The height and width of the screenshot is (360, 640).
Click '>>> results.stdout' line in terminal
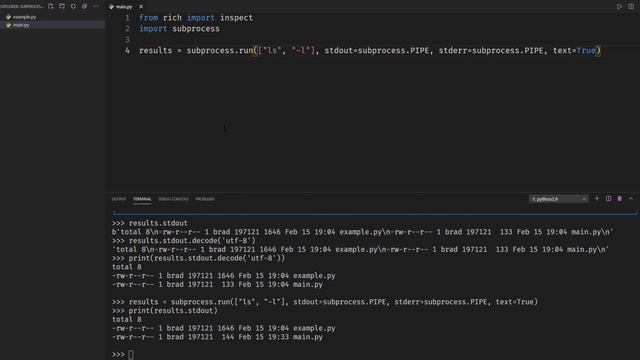(150, 223)
